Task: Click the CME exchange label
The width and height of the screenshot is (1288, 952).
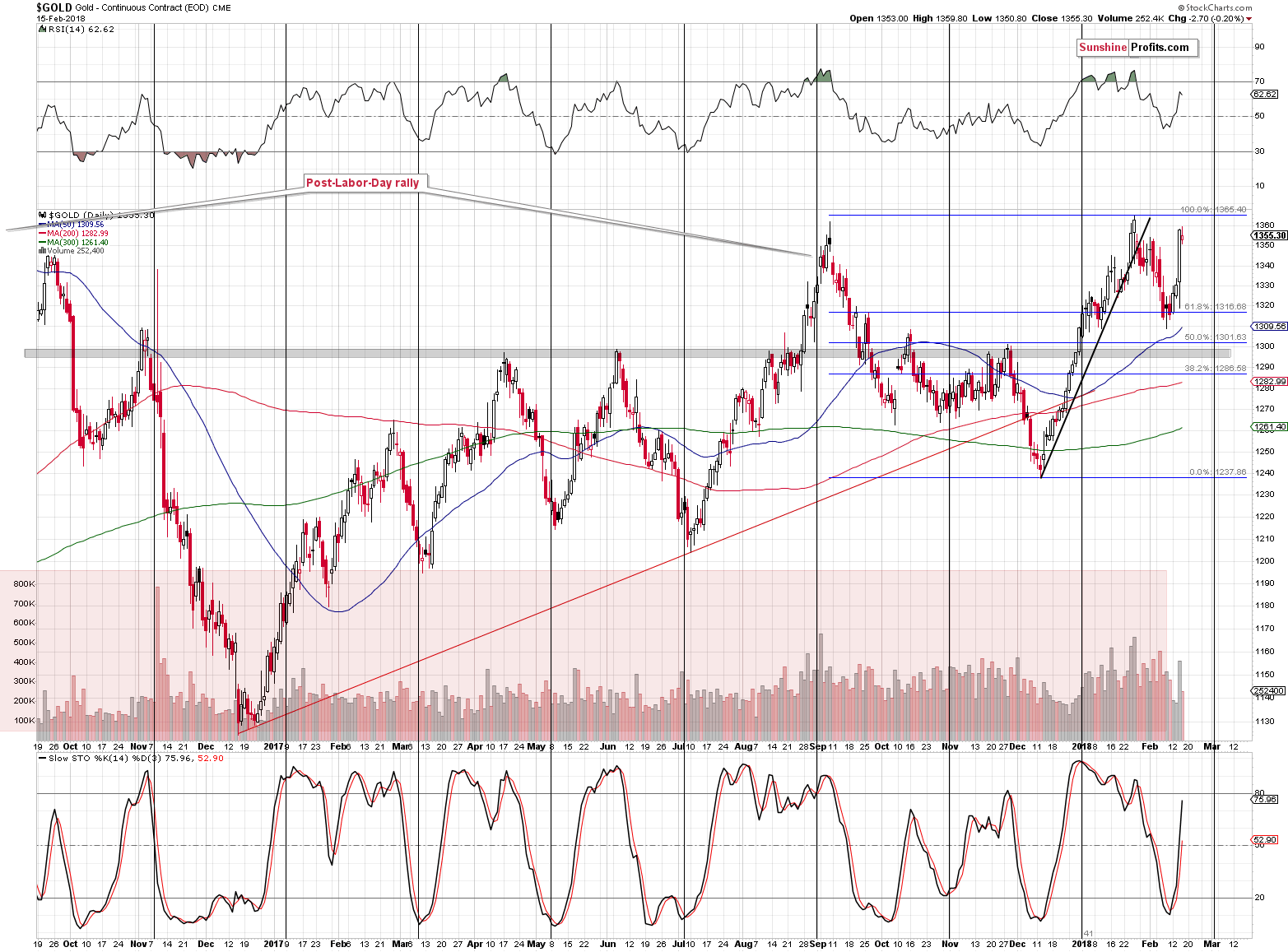Action: point(221,7)
